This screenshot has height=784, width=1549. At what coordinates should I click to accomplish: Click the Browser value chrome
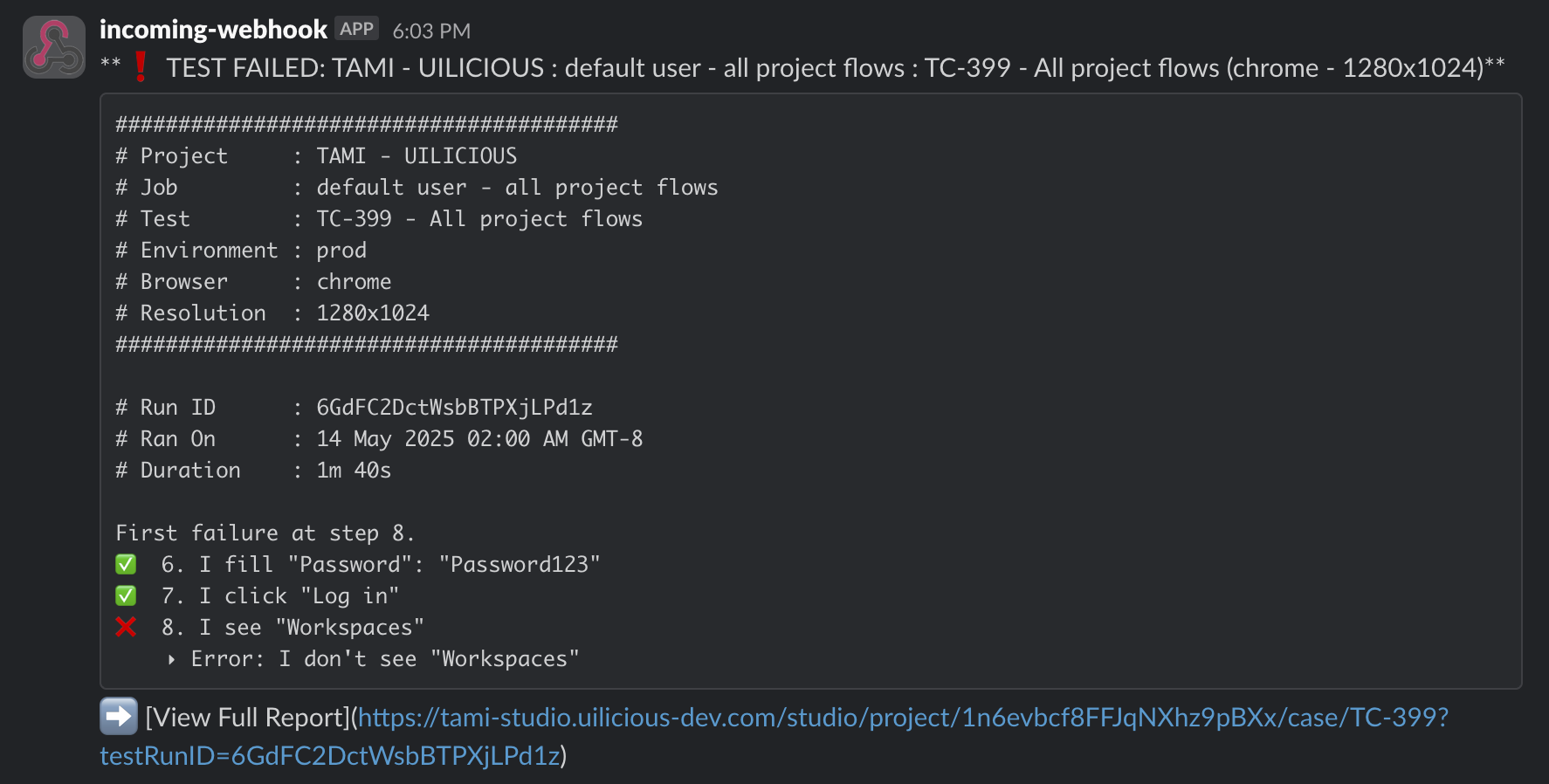(x=354, y=282)
